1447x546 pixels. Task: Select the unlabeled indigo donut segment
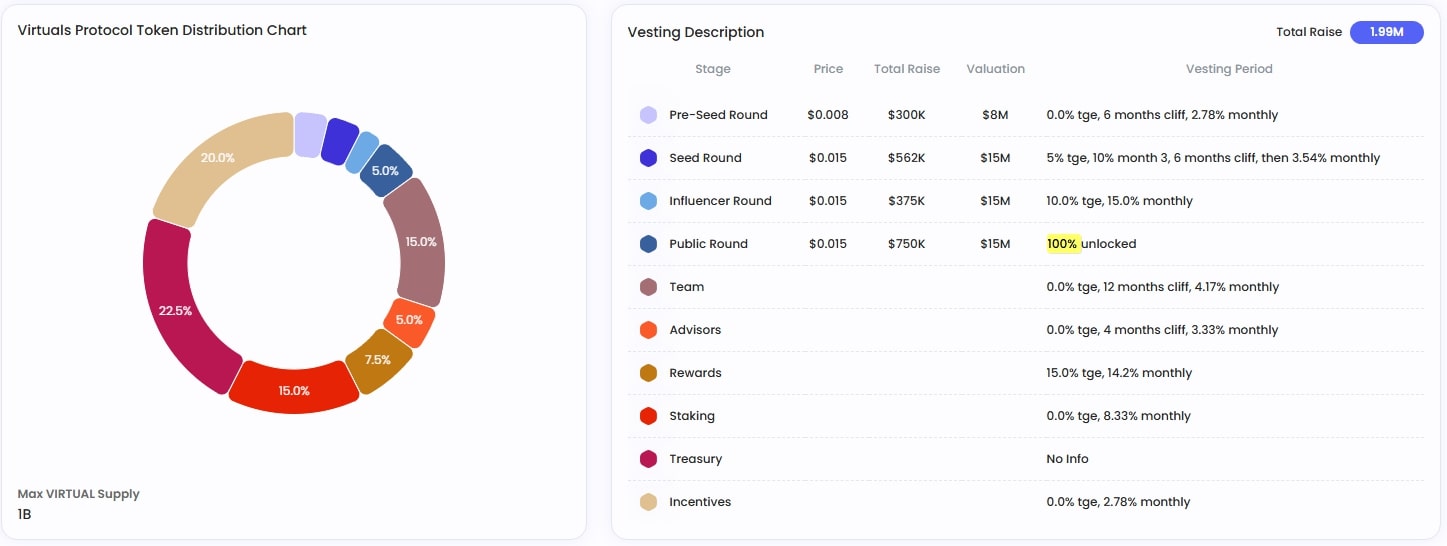point(340,141)
